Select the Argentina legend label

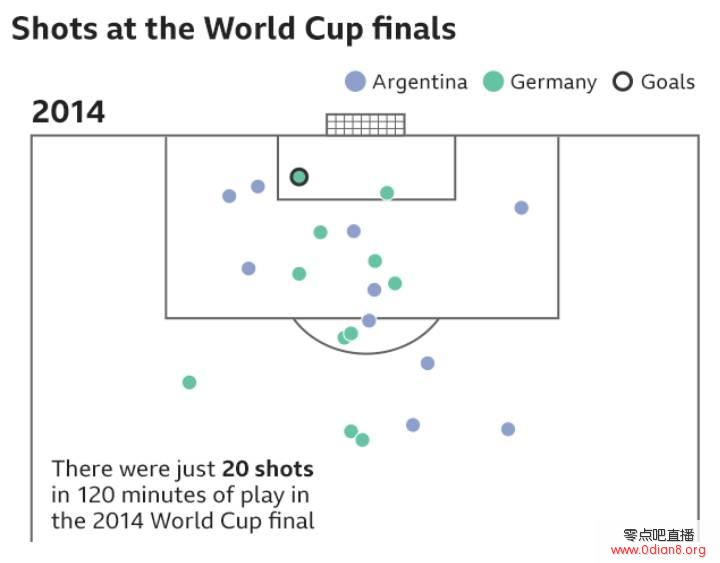(420, 83)
